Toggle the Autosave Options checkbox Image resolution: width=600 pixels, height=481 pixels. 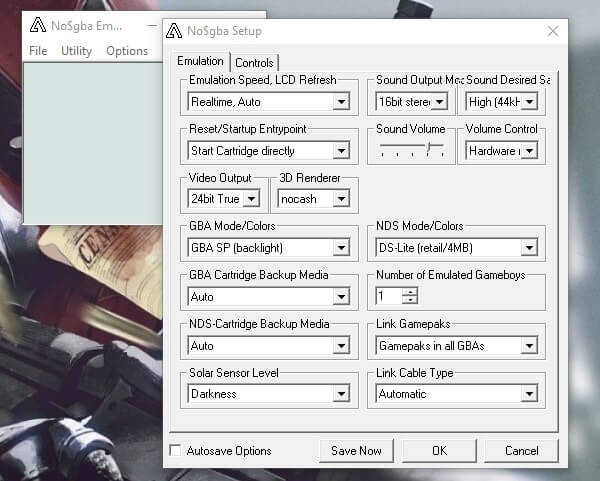click(x=175, y=450)
